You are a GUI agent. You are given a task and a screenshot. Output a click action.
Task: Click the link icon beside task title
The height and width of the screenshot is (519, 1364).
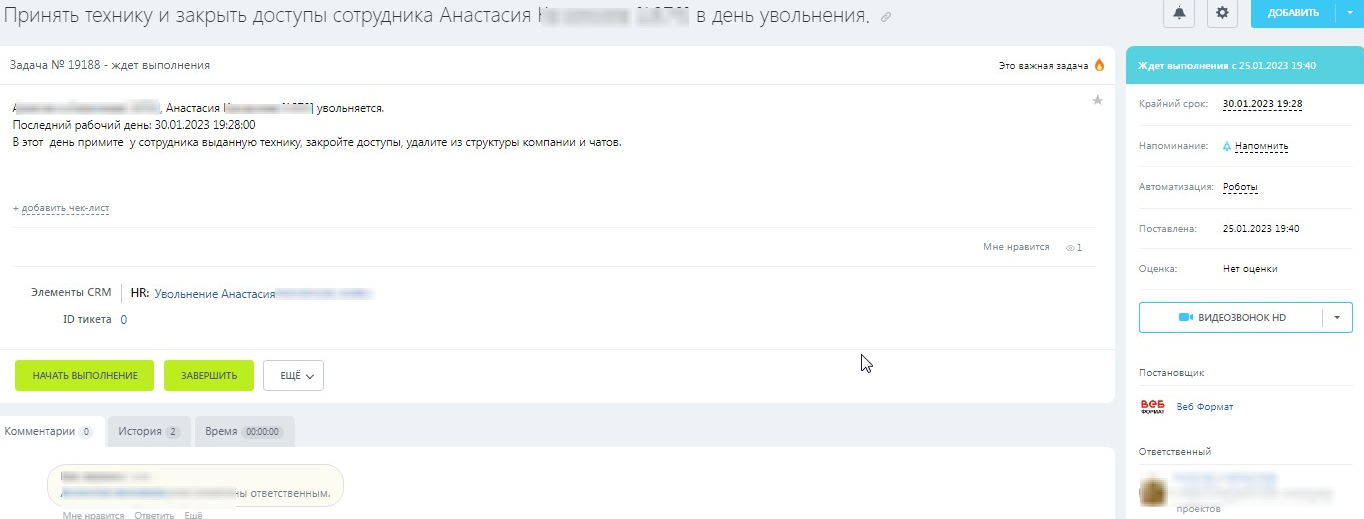[x=886, y=18]
